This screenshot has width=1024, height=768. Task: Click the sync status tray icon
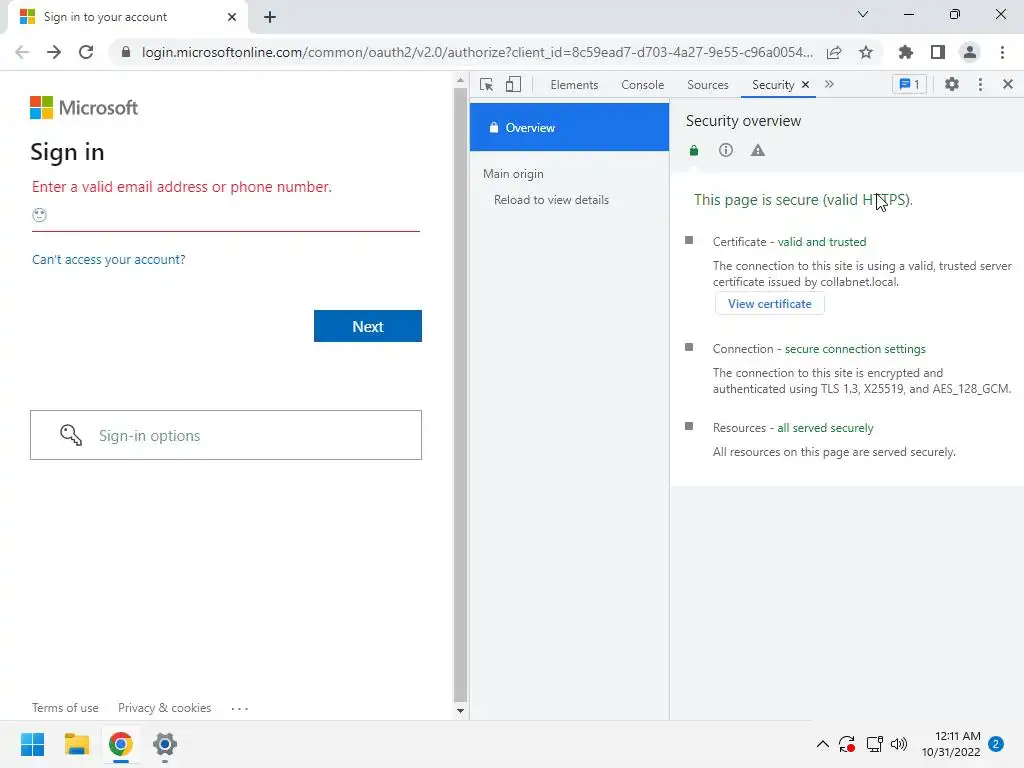tap(847, 744)
